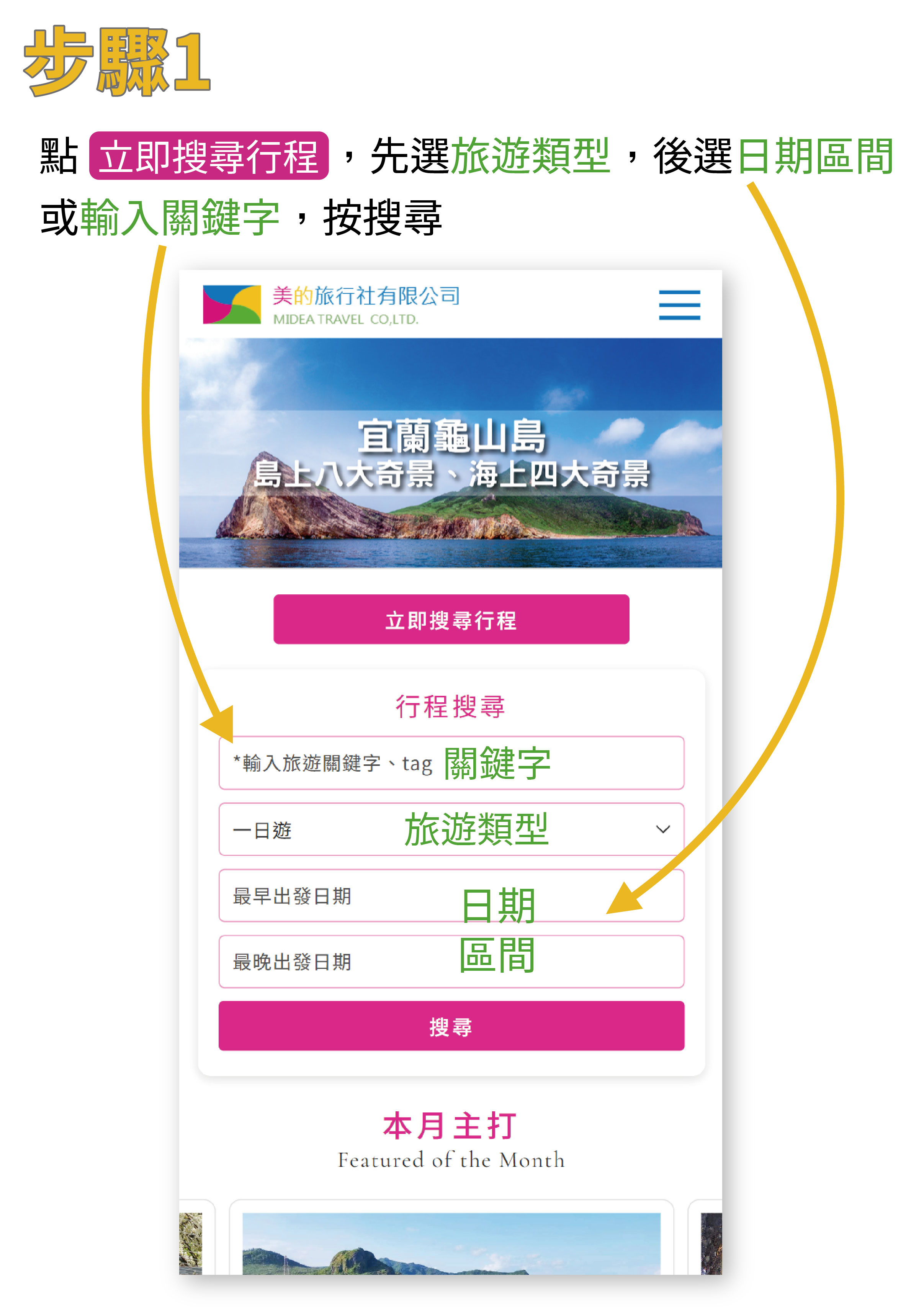
Task: Select the 最早出發日期 date field
Action: pos(451,895)
